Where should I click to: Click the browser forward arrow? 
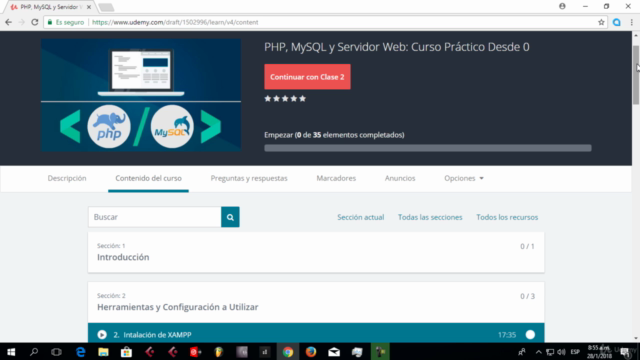coord(22,22)
